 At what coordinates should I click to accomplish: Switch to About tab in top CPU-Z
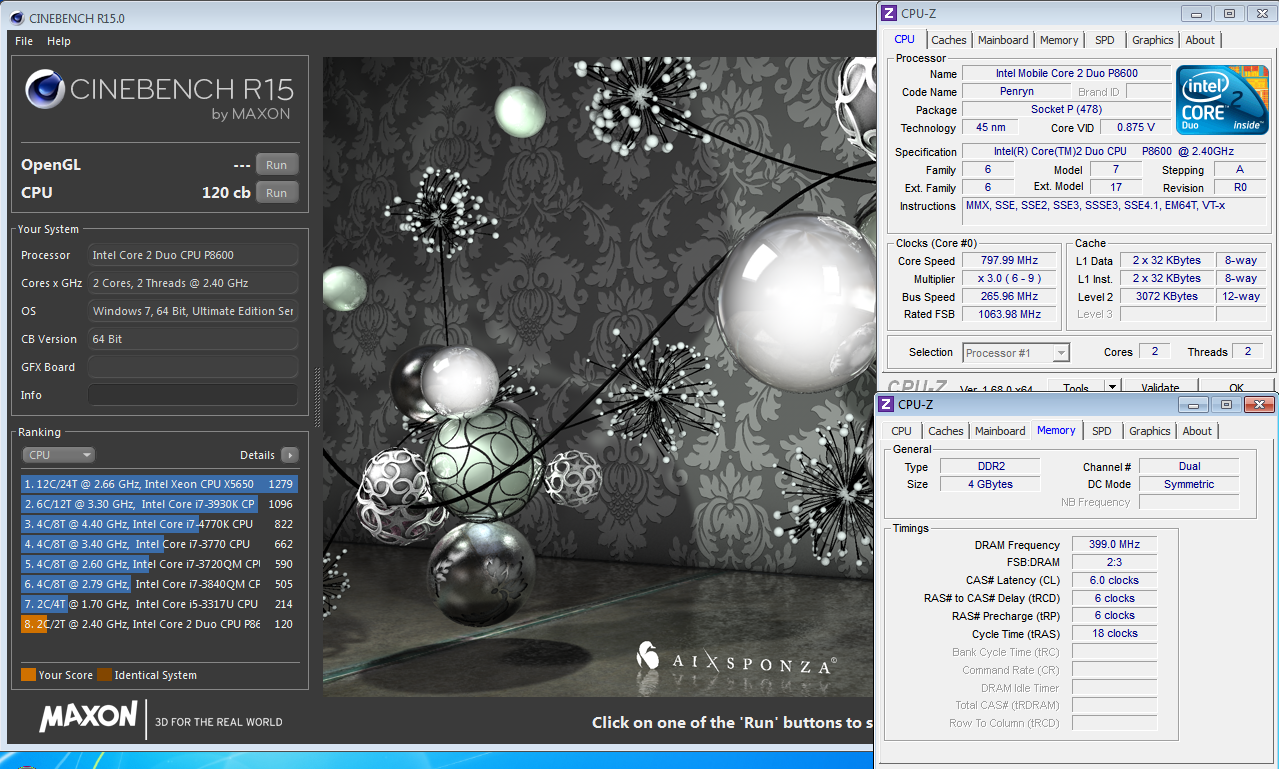1200,40
